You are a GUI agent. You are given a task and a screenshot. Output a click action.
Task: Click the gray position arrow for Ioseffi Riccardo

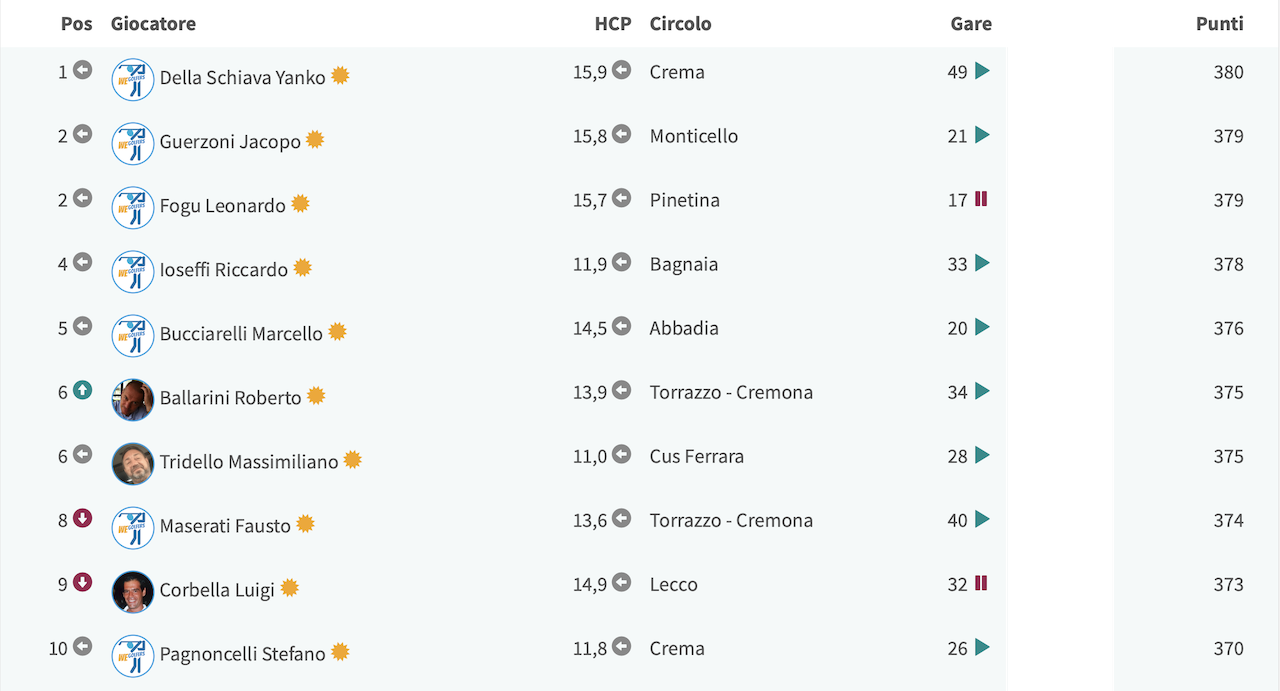pos(82,263)
